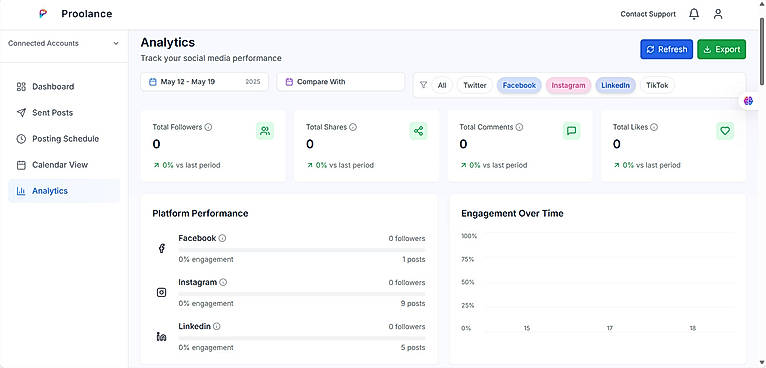Click the Total Likes heart icon
Viewport: 766px width, 368px height.
tap(725, 131)
